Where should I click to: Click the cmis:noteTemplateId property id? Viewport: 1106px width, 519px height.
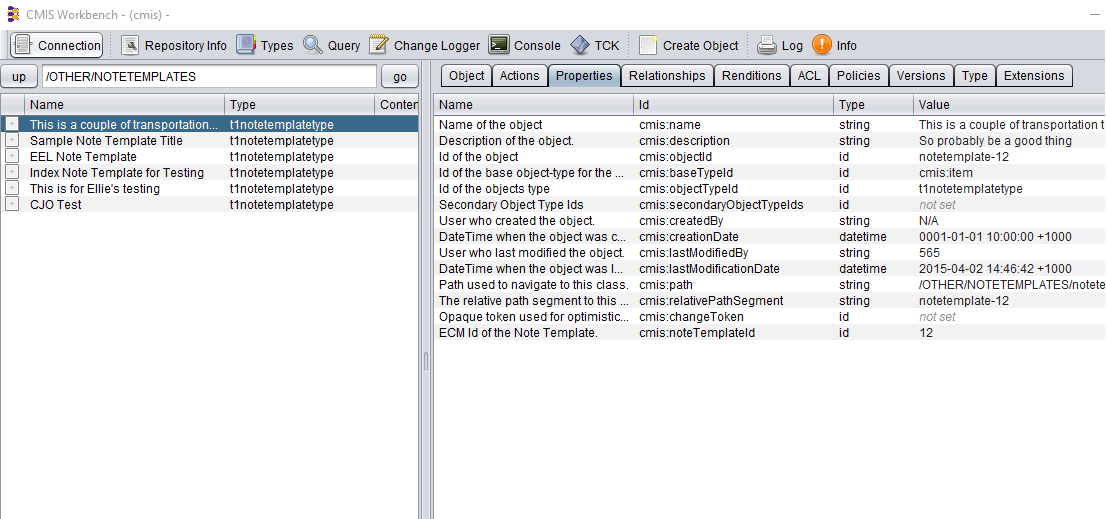click(697, 333)
